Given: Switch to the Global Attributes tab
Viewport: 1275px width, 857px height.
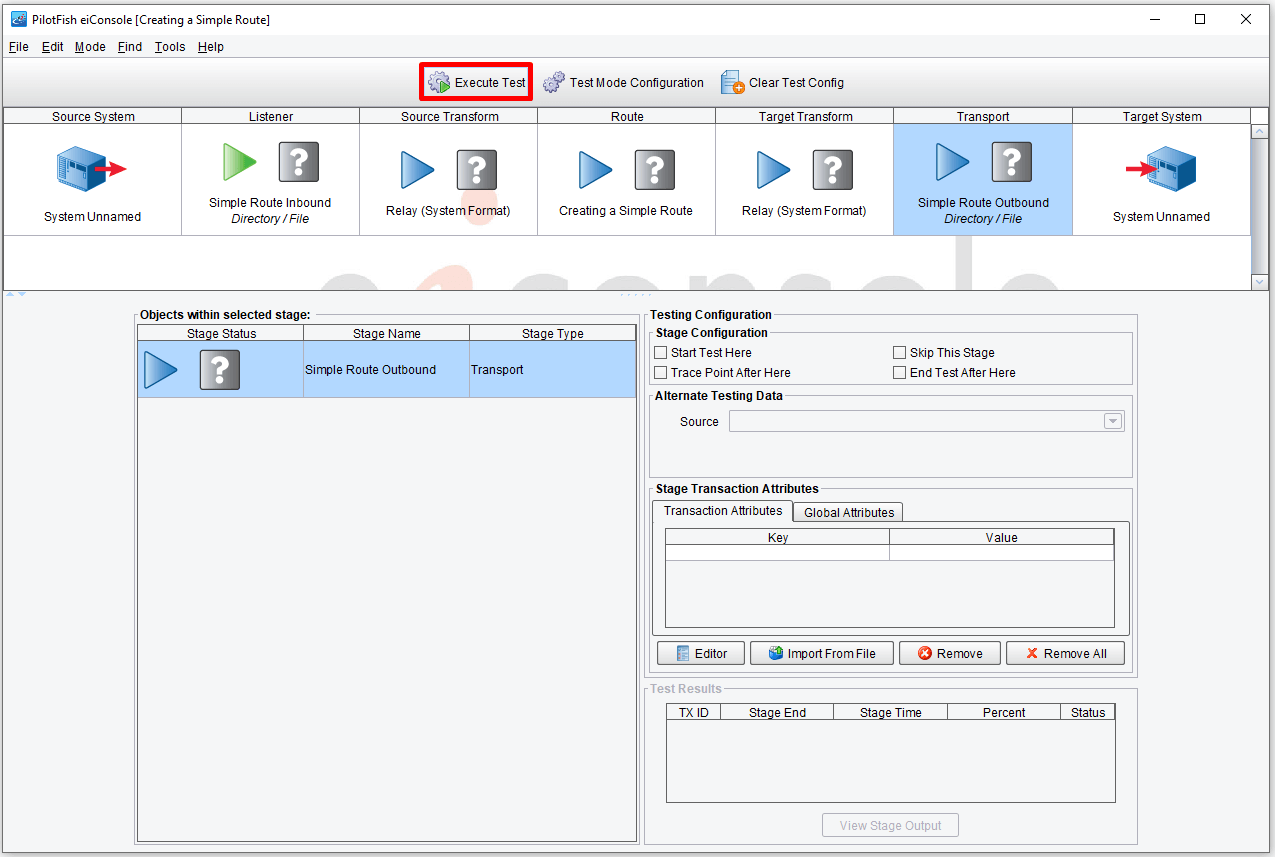Looking at the screenshot, I should pyautogui.click(x=849, y=512).
